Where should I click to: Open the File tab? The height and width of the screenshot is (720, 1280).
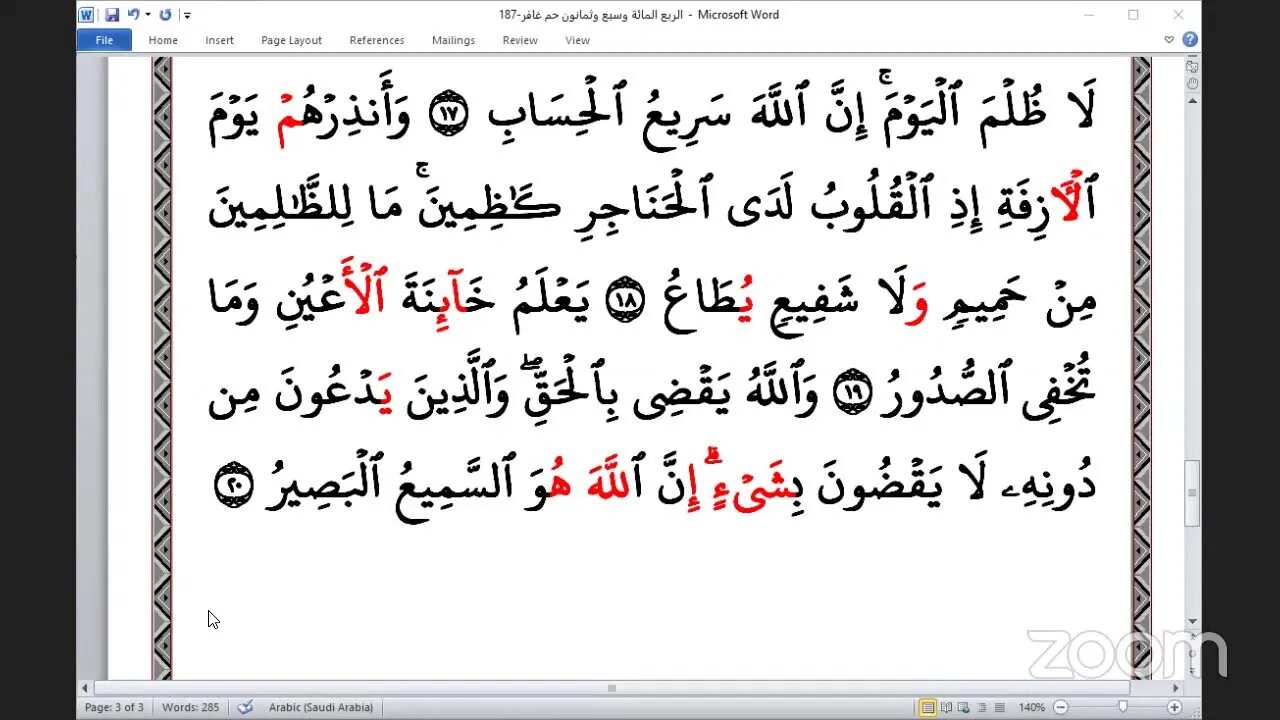point(104,40)
